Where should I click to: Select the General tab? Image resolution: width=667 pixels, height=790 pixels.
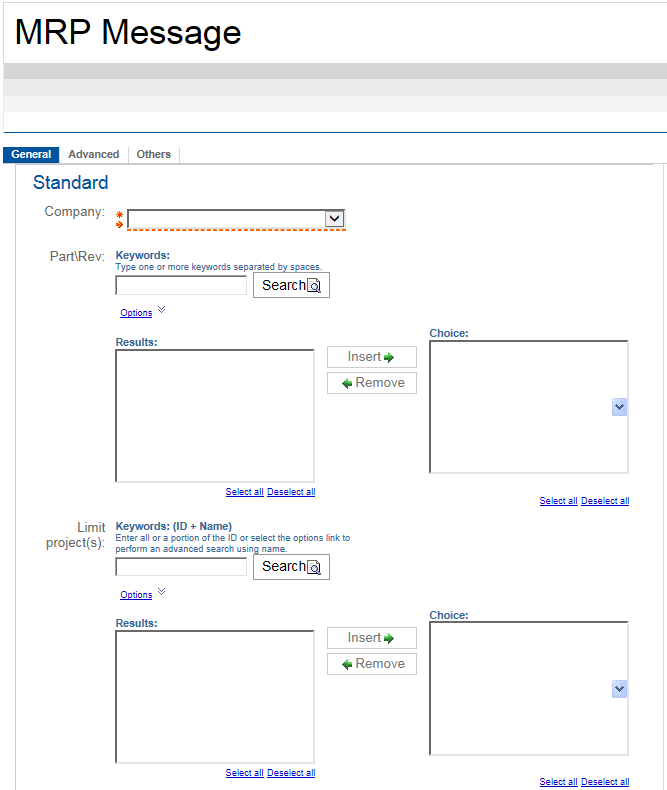31,155
